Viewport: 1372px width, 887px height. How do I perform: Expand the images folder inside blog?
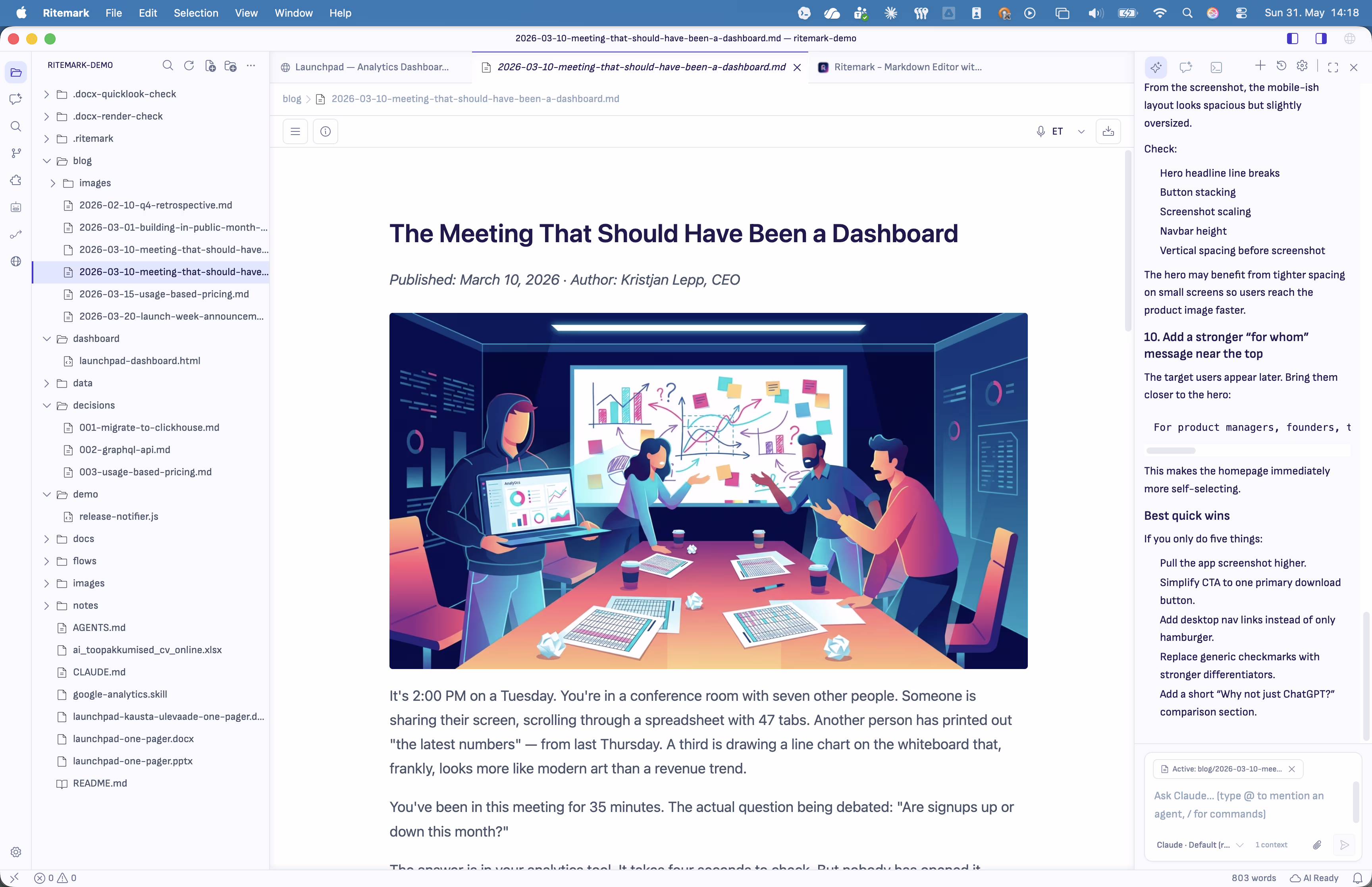click(151, 183)
